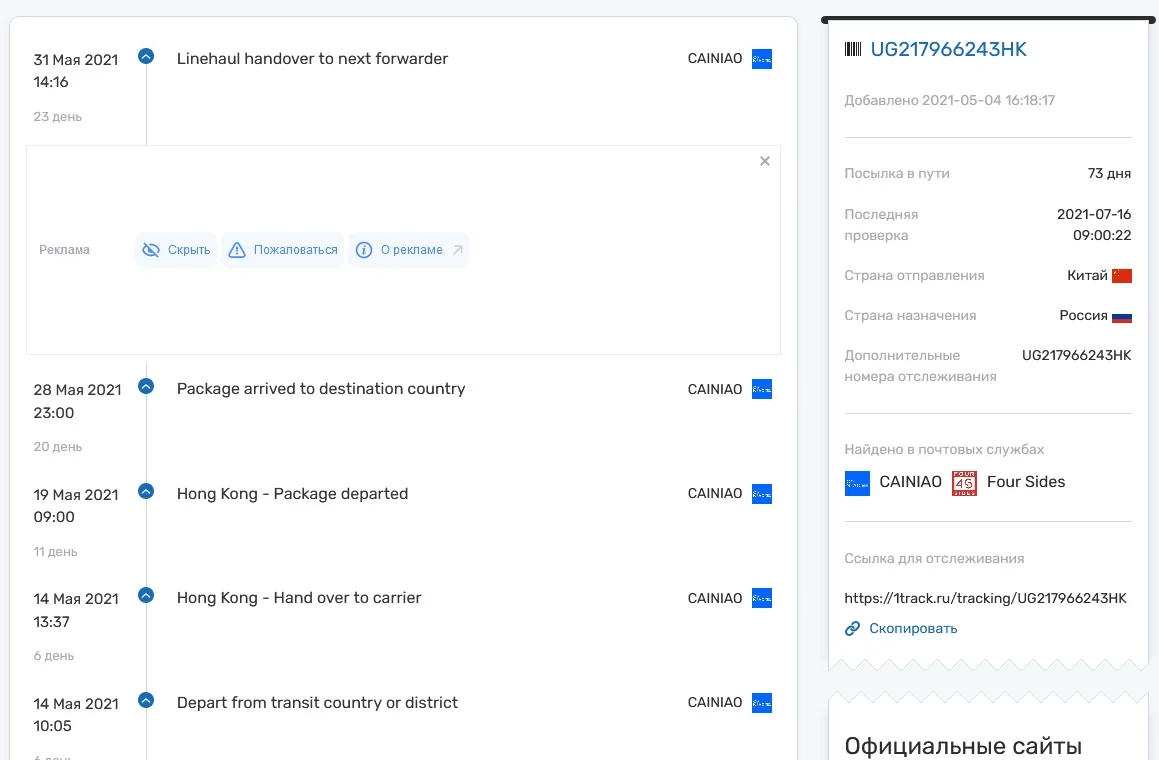Viewport: 1159px width, 760px height.
Task: Click 'Реклама' label in ad block
Action: point(64,250)
